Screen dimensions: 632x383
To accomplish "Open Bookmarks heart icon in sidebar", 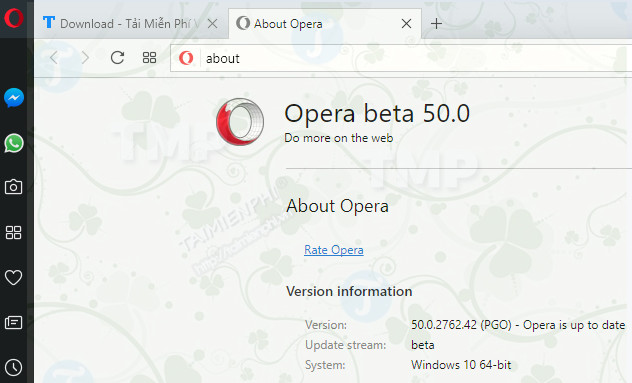I will pyautogui.click(x=13, y=277).
